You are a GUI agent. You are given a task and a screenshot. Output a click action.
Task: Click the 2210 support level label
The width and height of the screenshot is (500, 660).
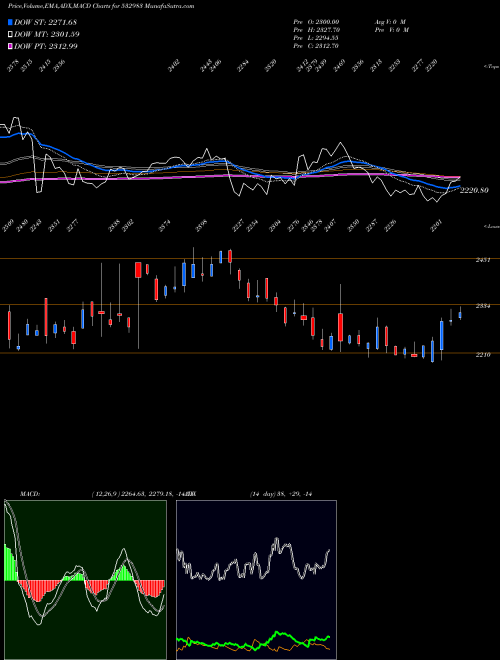click(483, 355)
